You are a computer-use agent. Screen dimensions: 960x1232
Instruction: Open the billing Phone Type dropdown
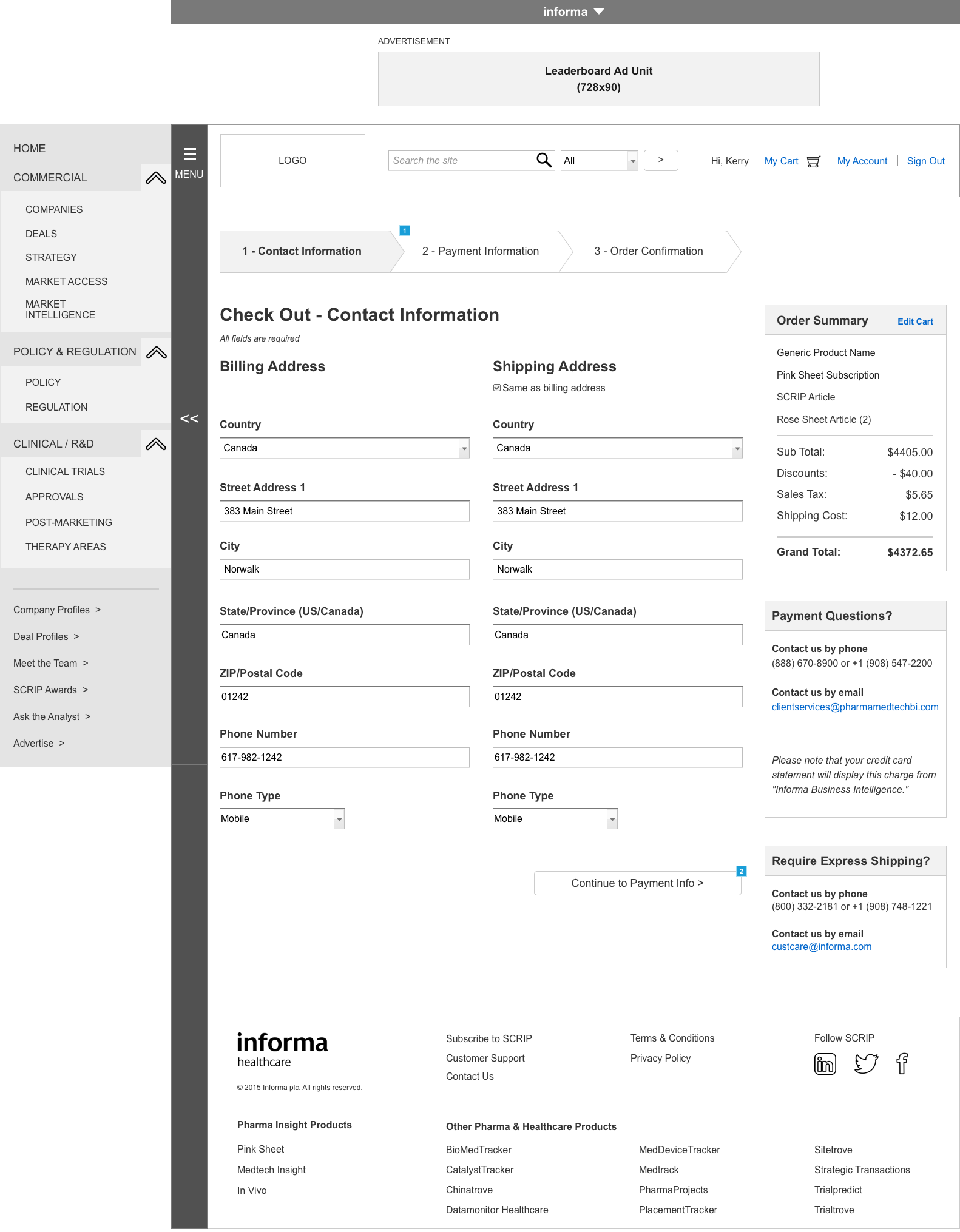282,819
